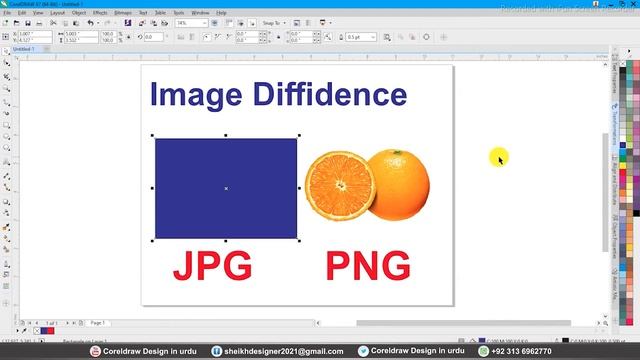Open the Object menu
Viewport: 640px width, 360px height.
tap(79, 13)
